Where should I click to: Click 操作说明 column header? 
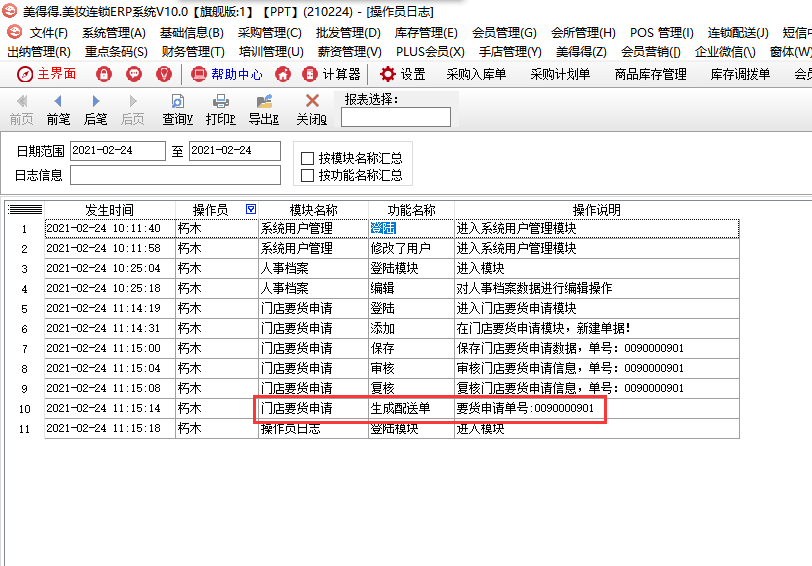click(x=597, y=210)
